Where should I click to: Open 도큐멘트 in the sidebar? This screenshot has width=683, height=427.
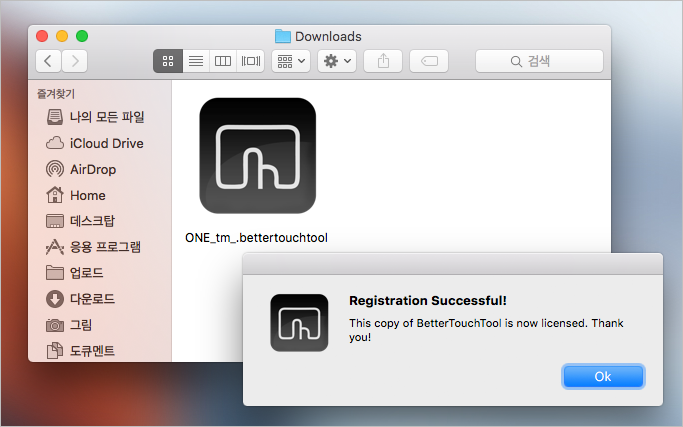(100, 350)
